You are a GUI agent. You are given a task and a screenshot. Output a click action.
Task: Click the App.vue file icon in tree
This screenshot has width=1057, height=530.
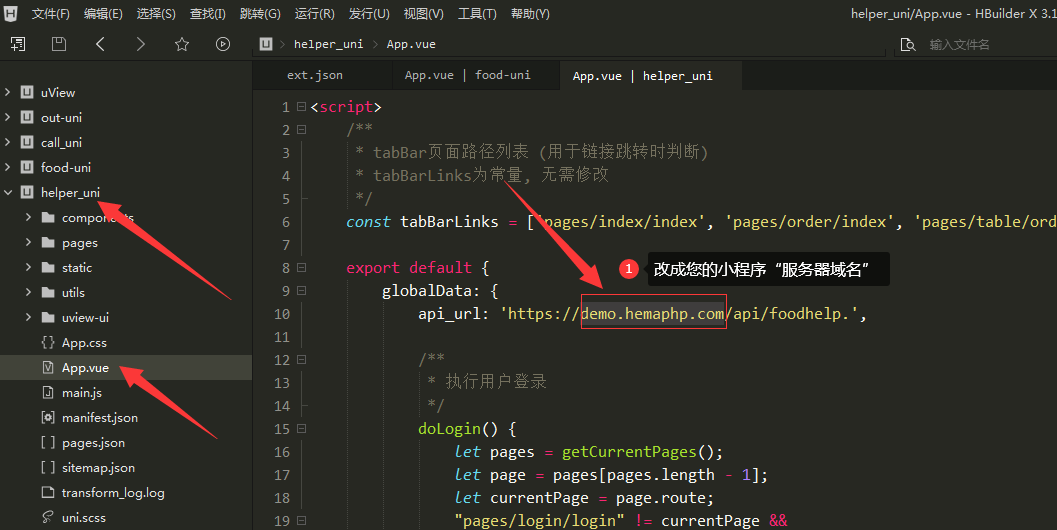click(48, 367)
